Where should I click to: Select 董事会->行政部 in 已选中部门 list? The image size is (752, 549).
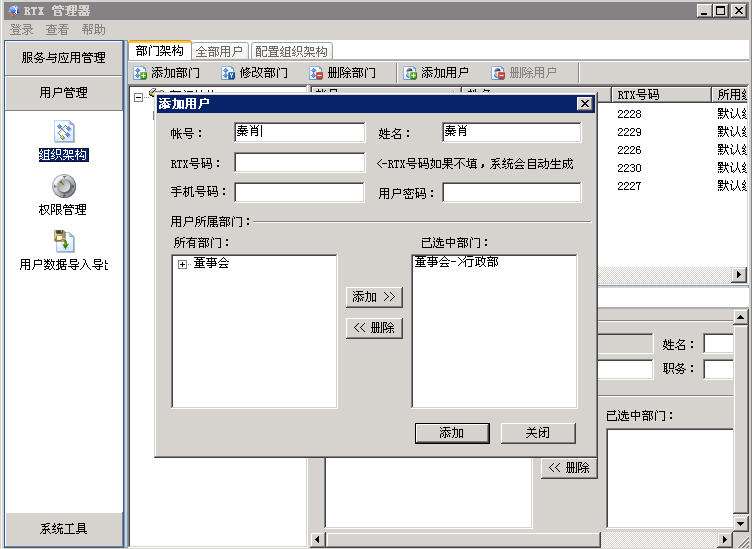[x=457, y=262]
